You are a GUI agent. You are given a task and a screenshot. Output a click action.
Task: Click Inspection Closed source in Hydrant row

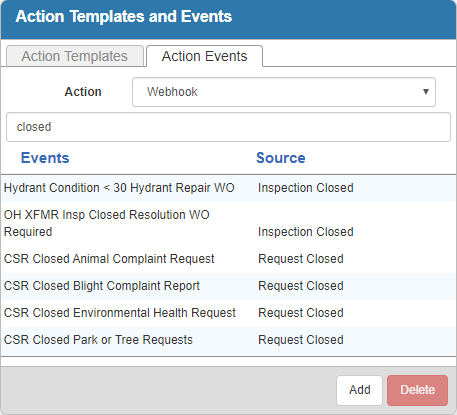point(306,188)
